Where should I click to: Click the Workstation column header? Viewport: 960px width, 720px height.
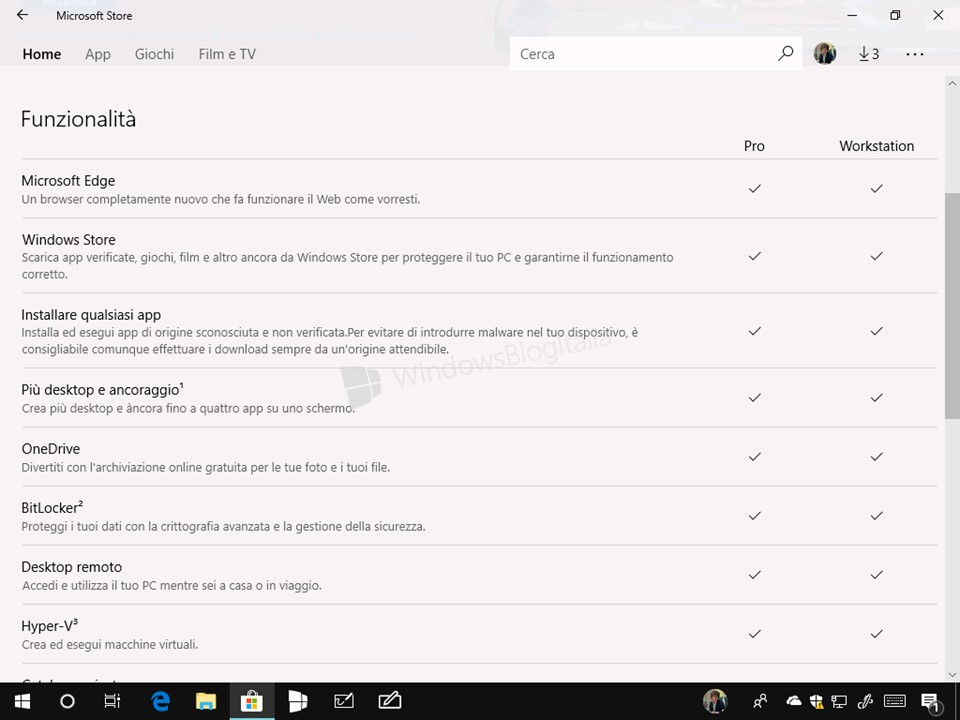[x=877, y=146]
